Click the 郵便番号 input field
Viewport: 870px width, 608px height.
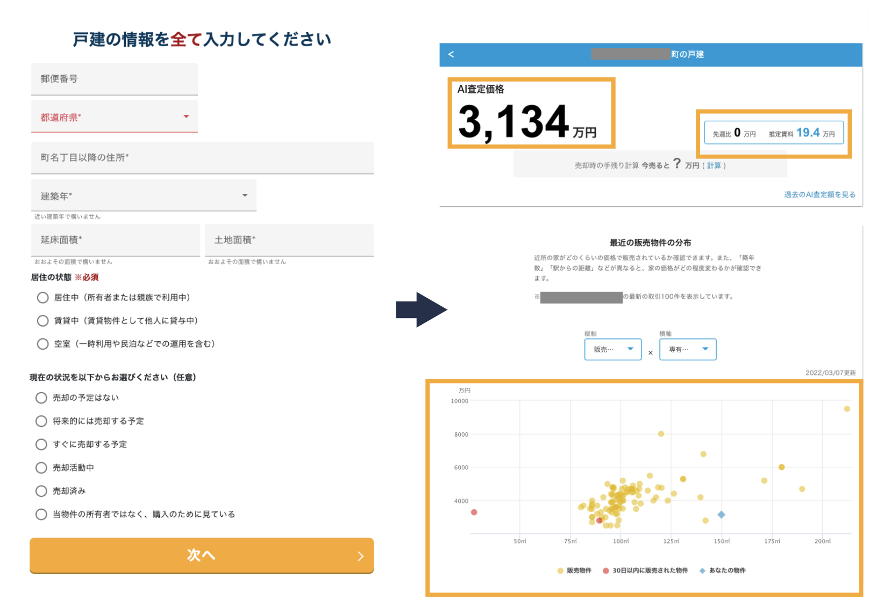click(x=114, y=79)
